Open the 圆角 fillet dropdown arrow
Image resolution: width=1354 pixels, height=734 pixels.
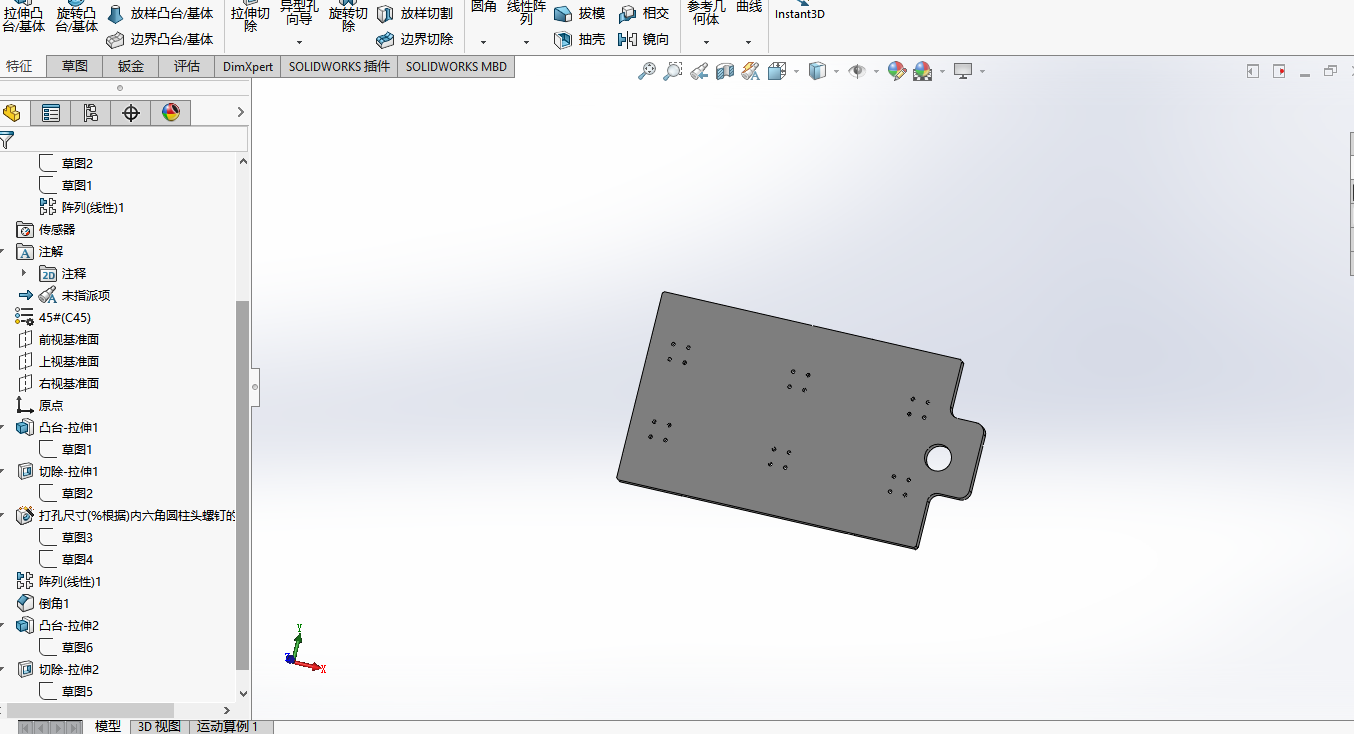click(483, 43)
